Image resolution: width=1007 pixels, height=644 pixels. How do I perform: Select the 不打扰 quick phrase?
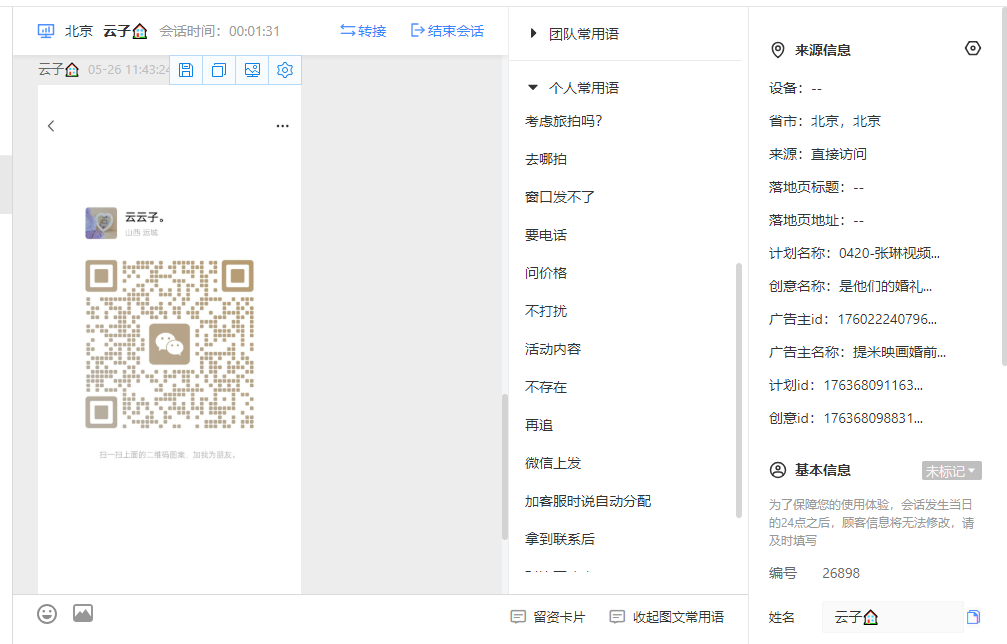[x=546, y=311]
